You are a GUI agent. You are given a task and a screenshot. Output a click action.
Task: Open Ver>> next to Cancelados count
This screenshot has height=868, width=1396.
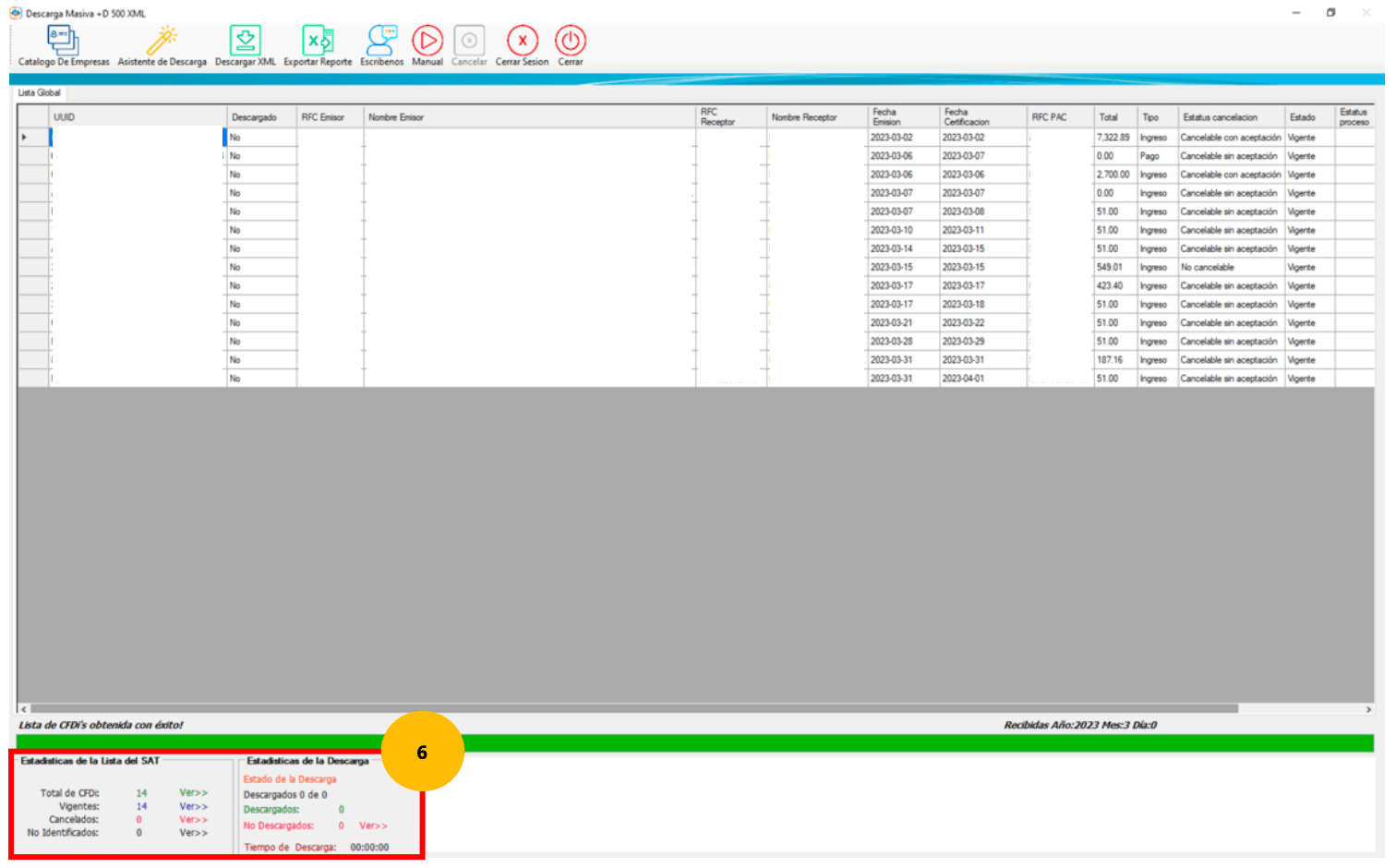(x=193, y=819)
